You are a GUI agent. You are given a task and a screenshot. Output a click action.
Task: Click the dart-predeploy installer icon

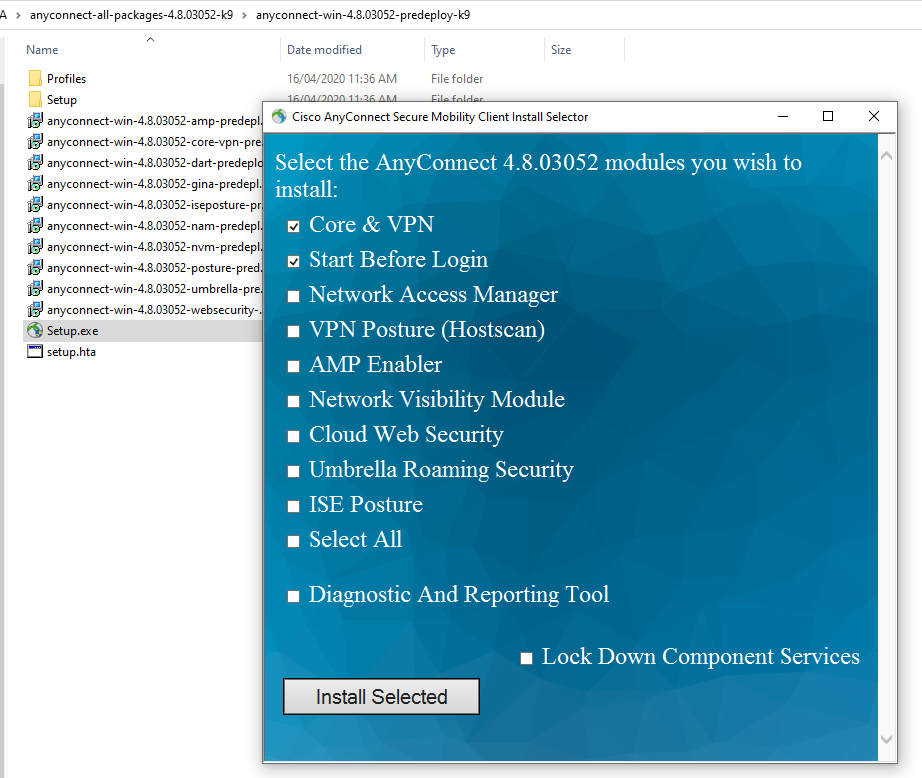(35, 162)
